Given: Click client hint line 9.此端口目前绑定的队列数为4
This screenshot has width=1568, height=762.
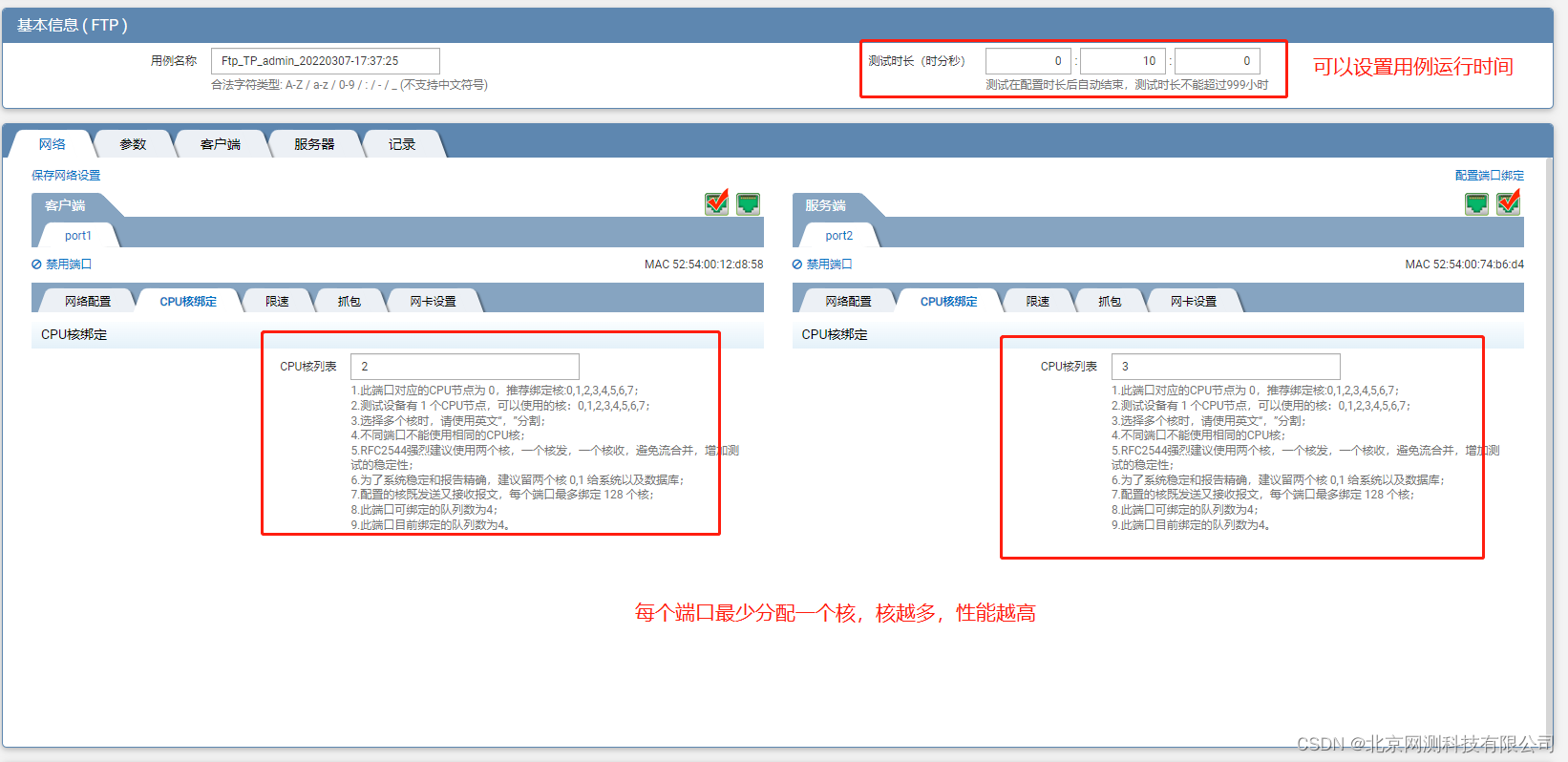Looking at the screenshot, I should pos(431,525).
